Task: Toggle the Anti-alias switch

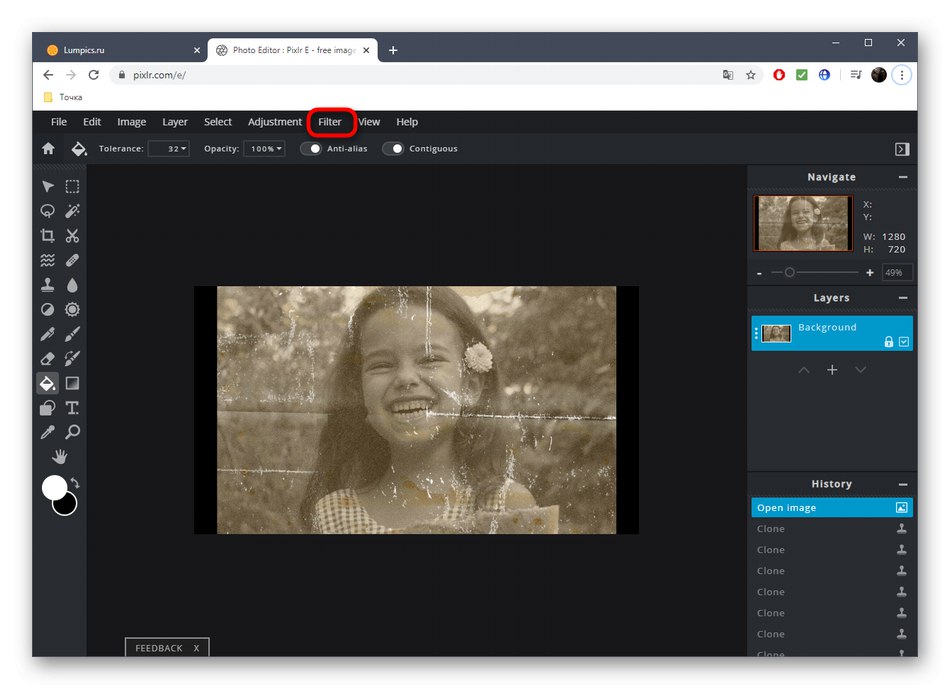Action: [x=311, y=149]
